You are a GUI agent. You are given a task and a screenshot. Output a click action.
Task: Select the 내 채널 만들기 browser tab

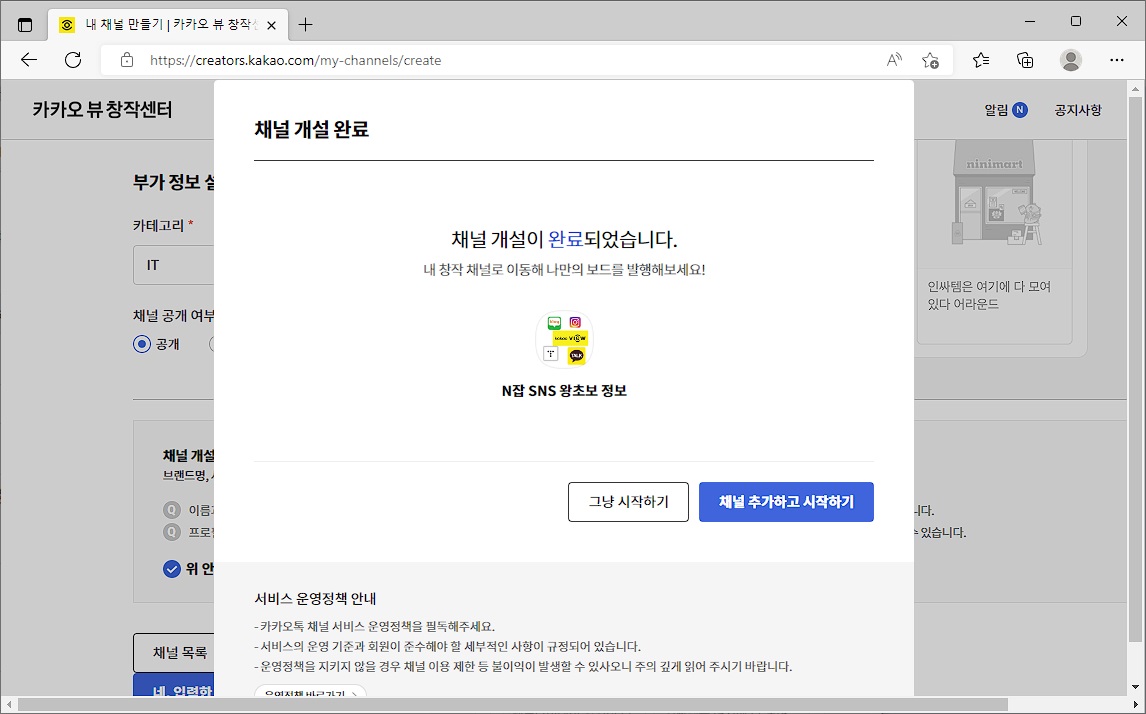[170, 25]
